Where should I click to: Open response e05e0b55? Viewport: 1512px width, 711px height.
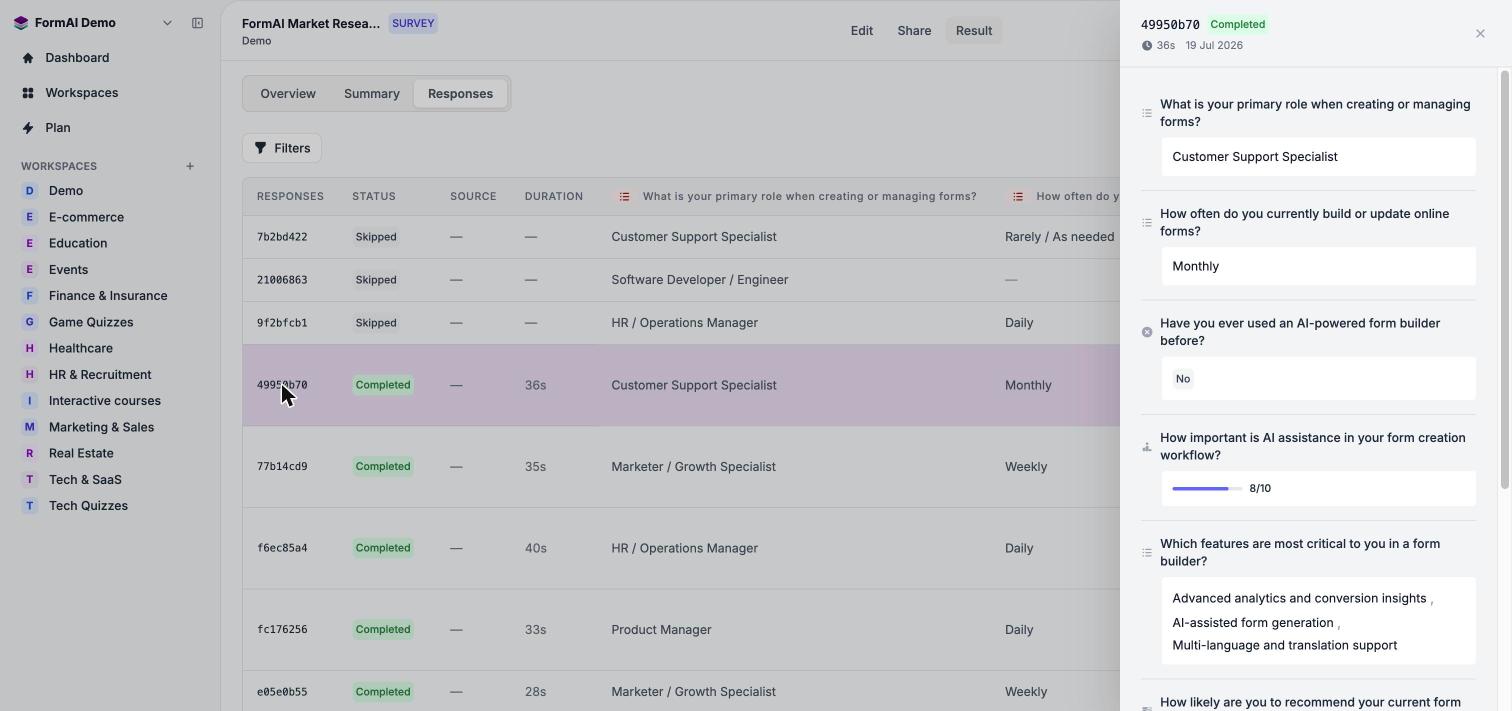pyautogui.click(x=282, y=692)
